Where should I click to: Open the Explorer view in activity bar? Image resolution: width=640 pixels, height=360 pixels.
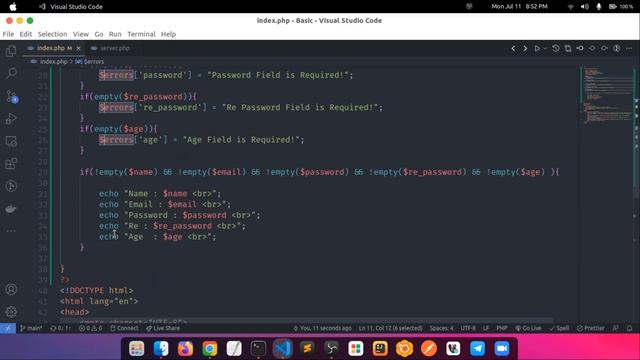click(11, 51)
